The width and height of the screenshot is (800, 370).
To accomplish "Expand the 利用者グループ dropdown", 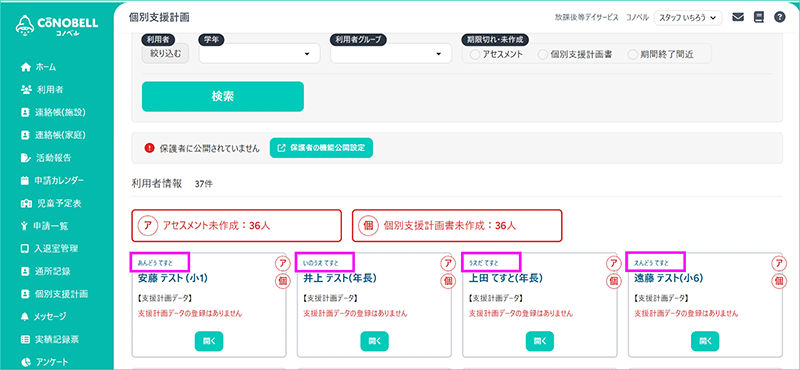I will coord(391,54).
